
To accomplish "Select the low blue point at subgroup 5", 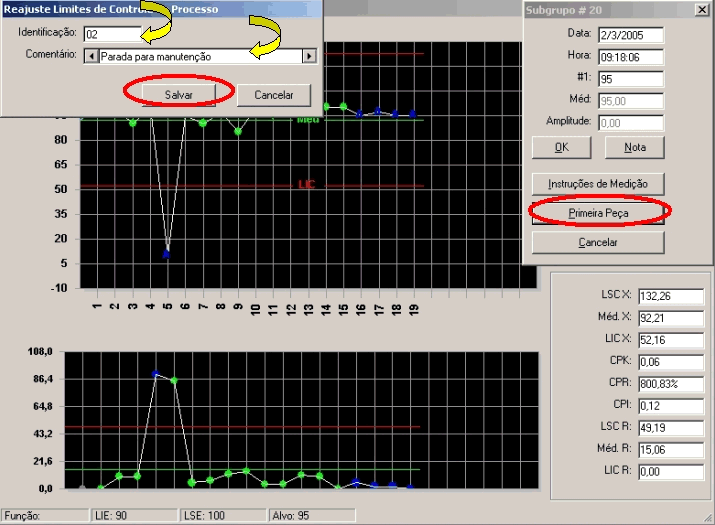I will coord(167,254).
